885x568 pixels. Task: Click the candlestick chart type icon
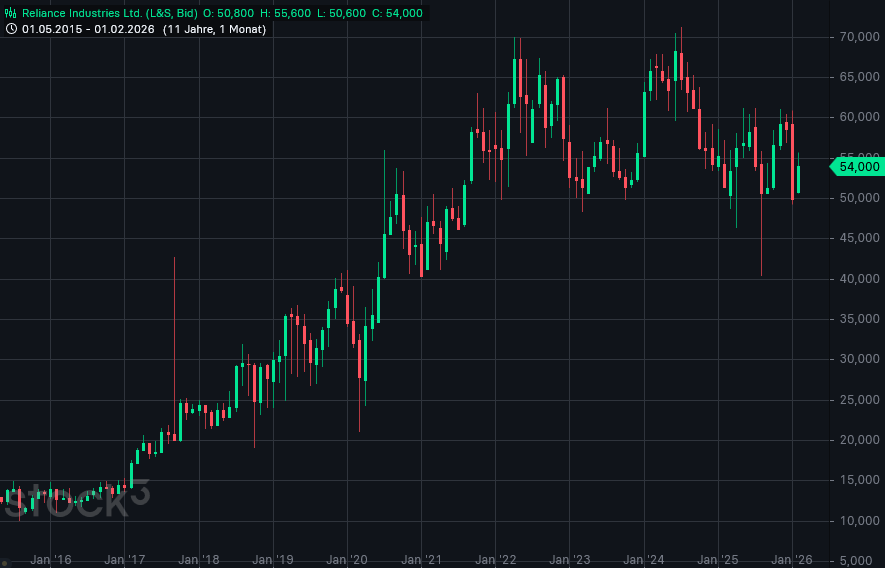coord(12,13)
